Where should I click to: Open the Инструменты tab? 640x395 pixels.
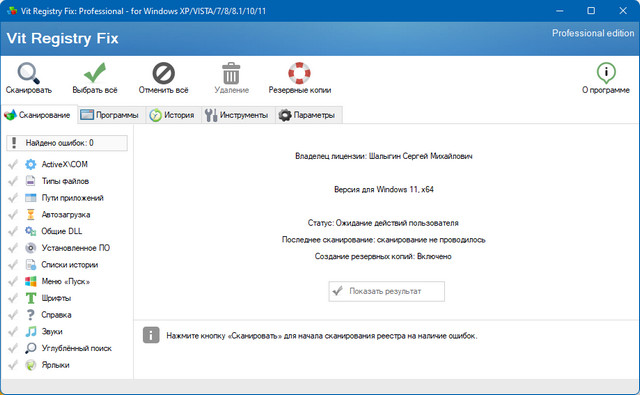click(237, 115)
